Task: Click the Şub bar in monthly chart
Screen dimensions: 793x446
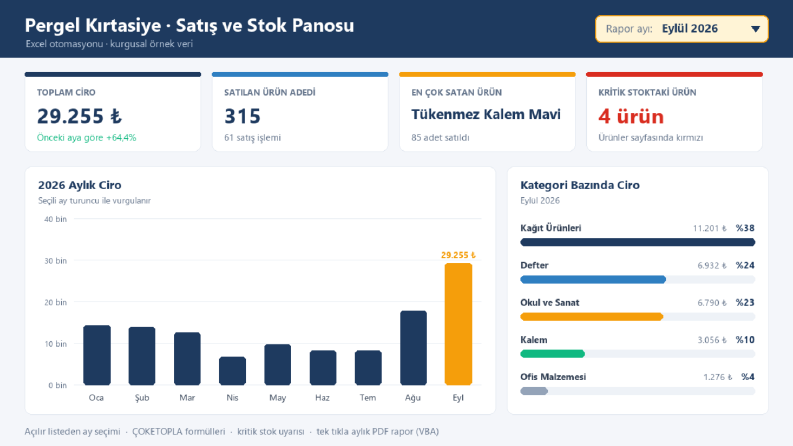Action: coord(142,356)
